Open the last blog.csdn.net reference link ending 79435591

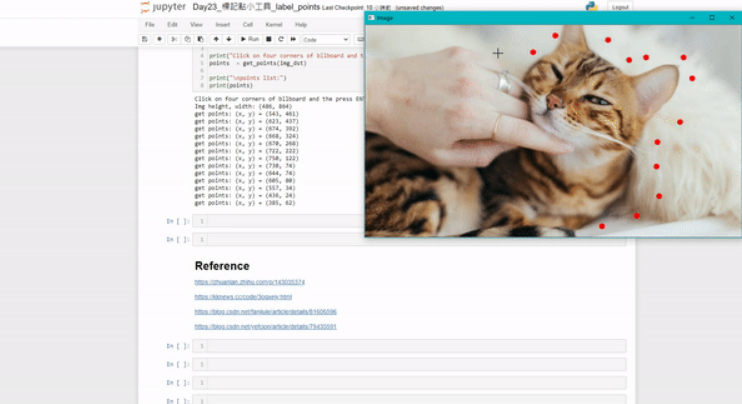tap(265, 326)
